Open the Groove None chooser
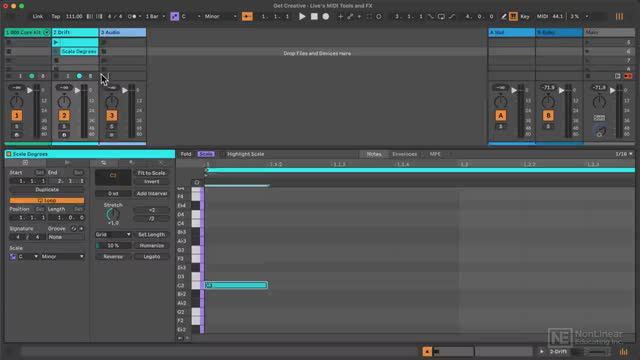640x360 pixels. click(x=66, y=237)
